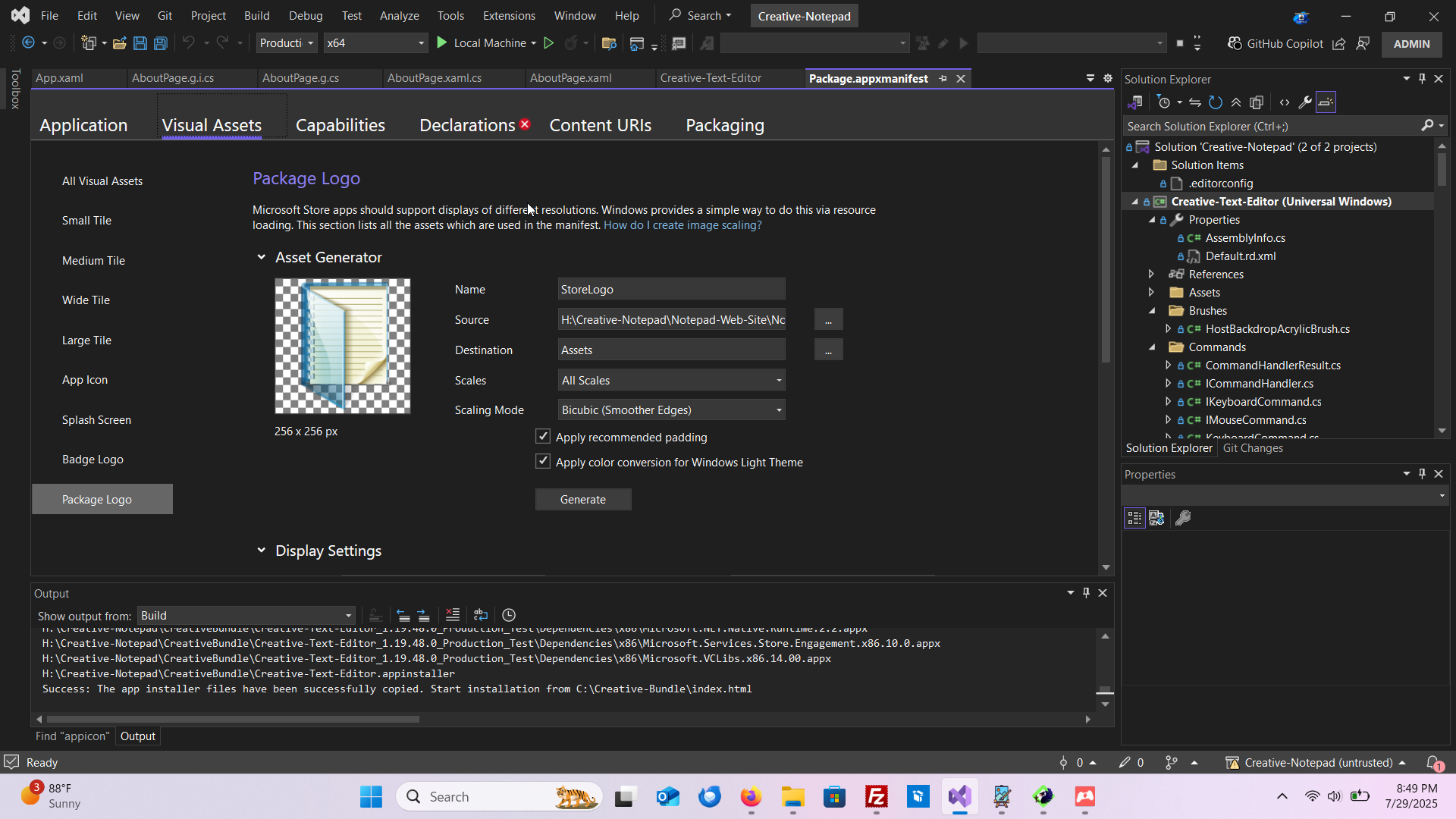Toggle auto-hide pin on Properties panel
This screenshot has height=819, width=1456.
(x=1422, y=474)
